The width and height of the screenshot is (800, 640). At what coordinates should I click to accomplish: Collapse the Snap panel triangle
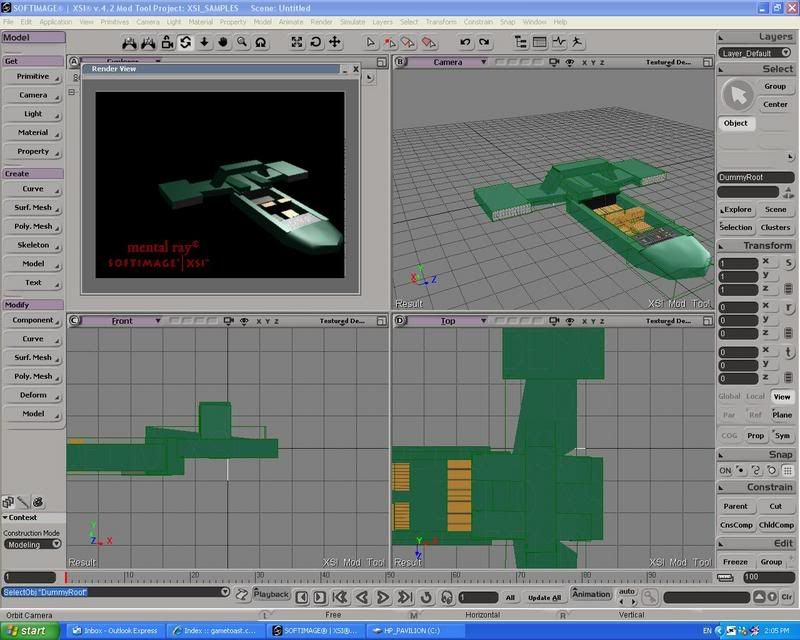click(721, 455)
